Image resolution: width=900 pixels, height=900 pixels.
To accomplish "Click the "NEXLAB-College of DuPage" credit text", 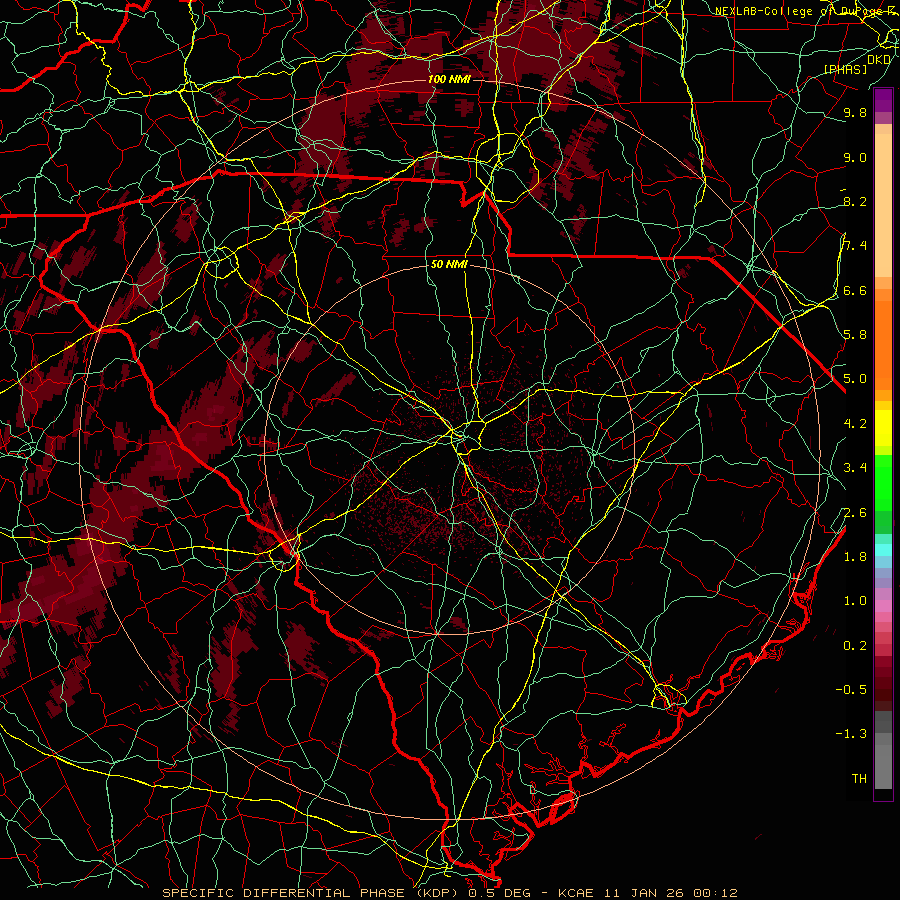I will click(x=800, y=11).
